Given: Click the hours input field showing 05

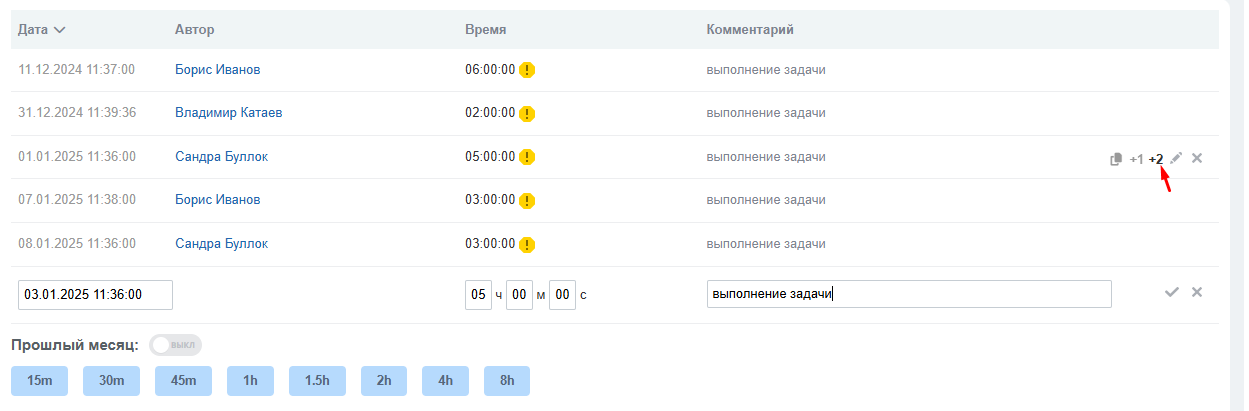Looking at the screenshot, I should point(478,295).
